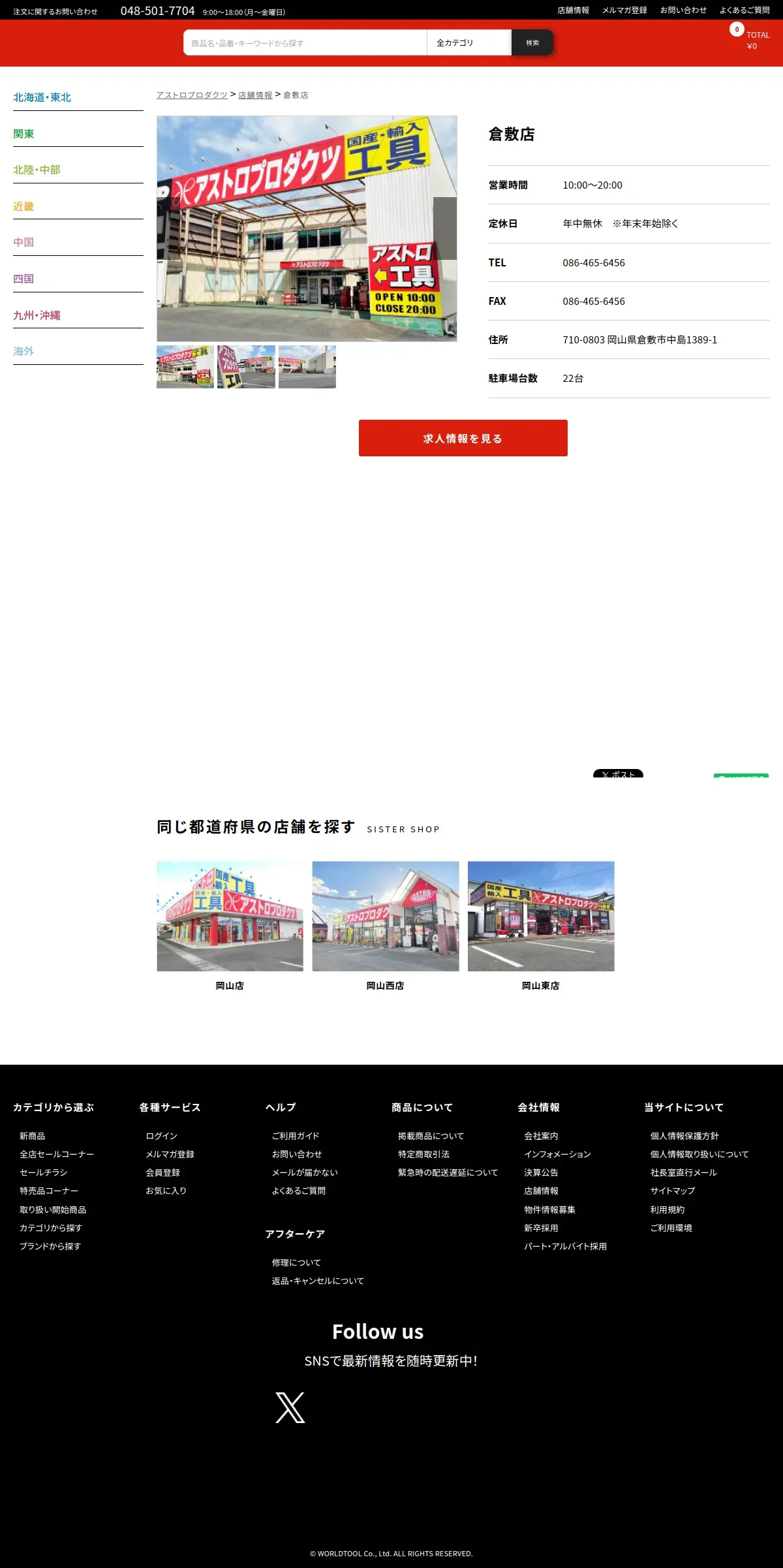This screenshot has height=1568, width=783.
Task: Click the 岡山西店 store name
Action: [x=386, y=986]
